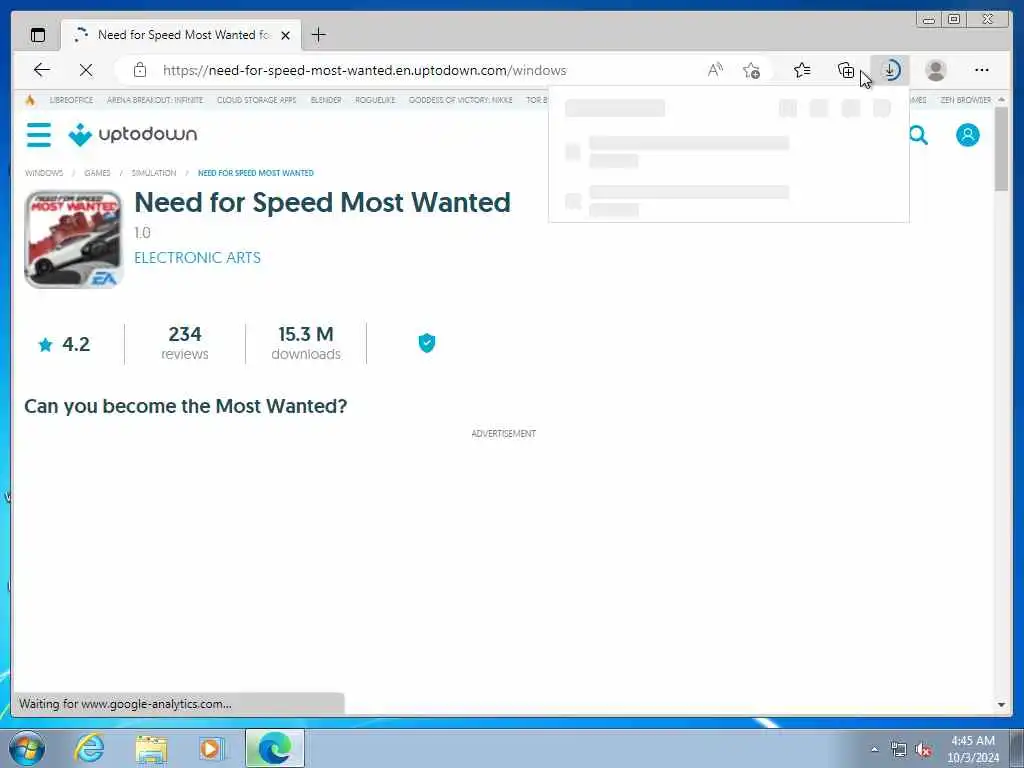Screen dimensions: 1024x768
Task: Close the Need for Speed Most Wanted tab
Action: [x=285, y=35]
